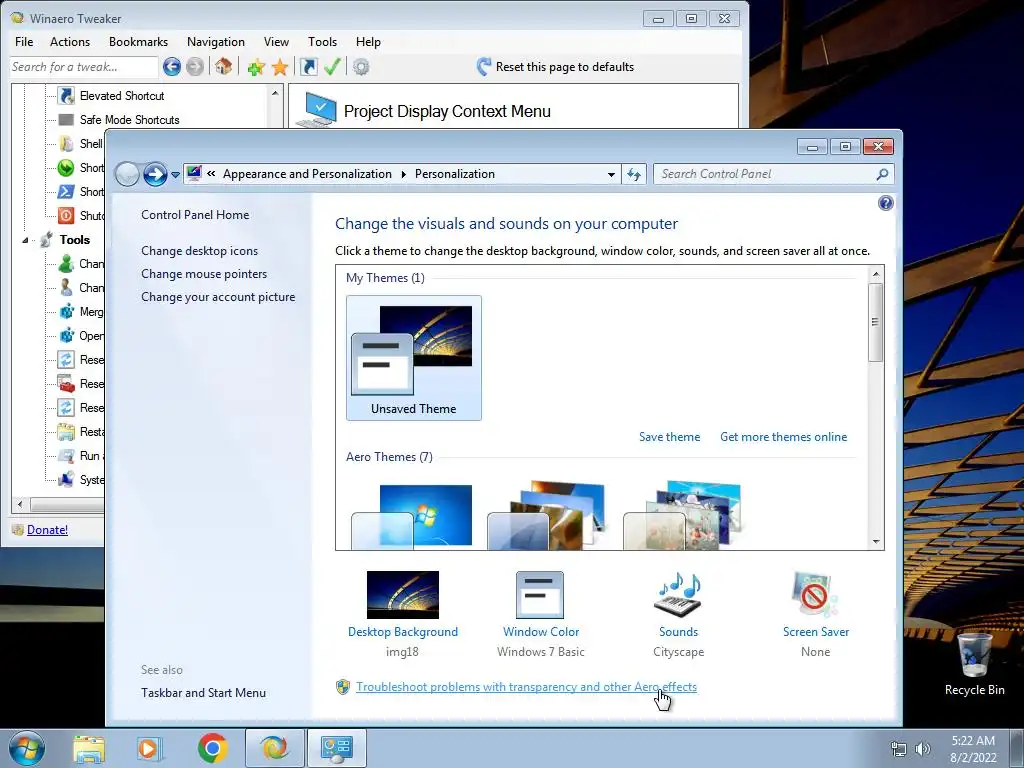Open the Actions menu
Screen dimensions: 1024x768
pos(70,42)
